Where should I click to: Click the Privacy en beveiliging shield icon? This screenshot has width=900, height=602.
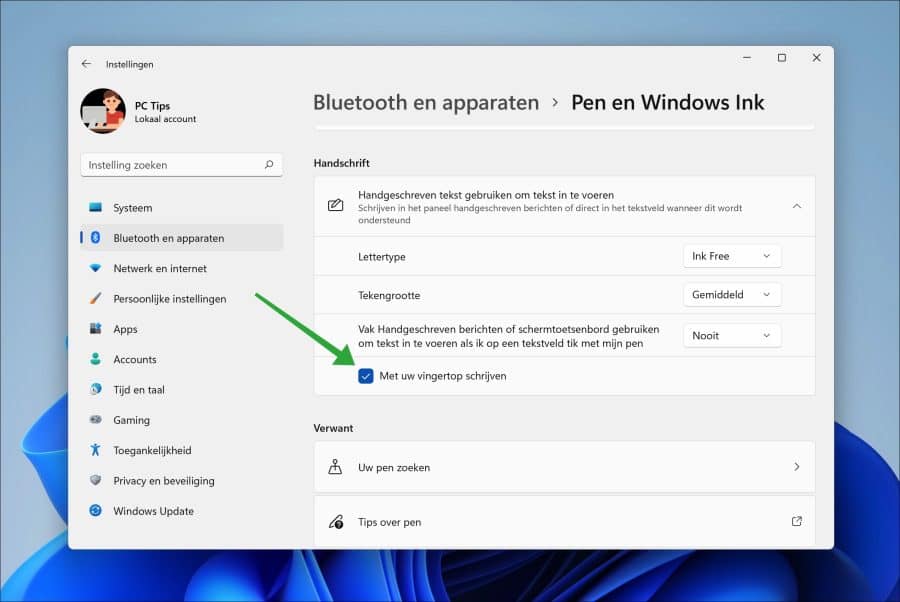click(95, 480)
